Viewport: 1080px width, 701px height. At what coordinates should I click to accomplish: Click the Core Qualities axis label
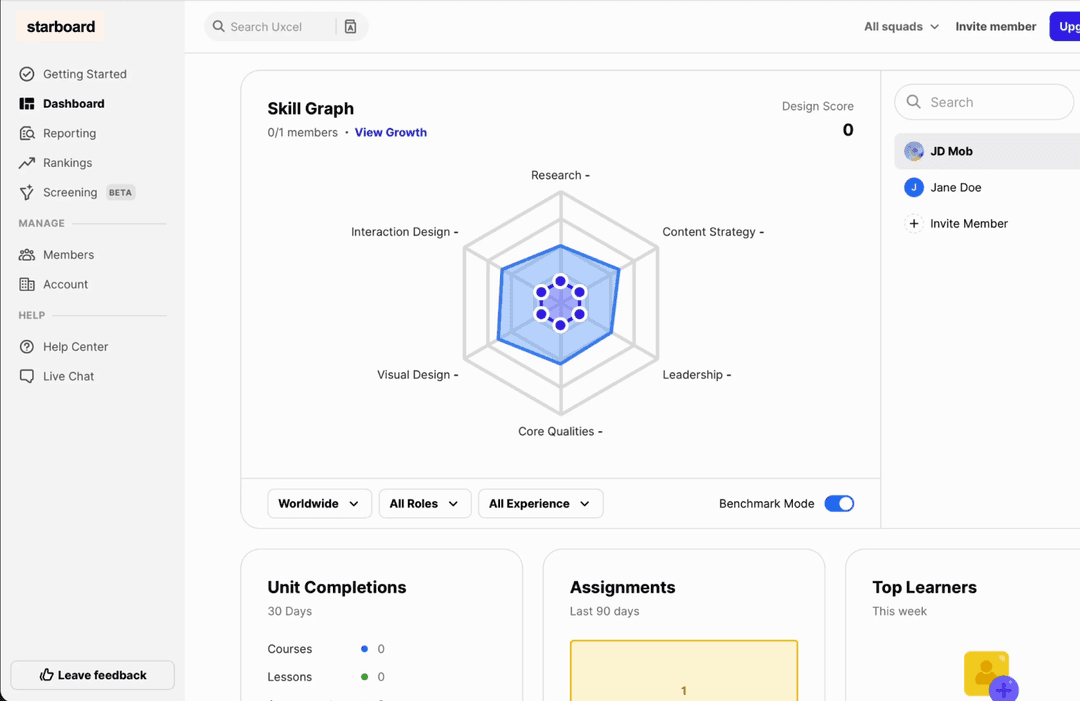560,431
